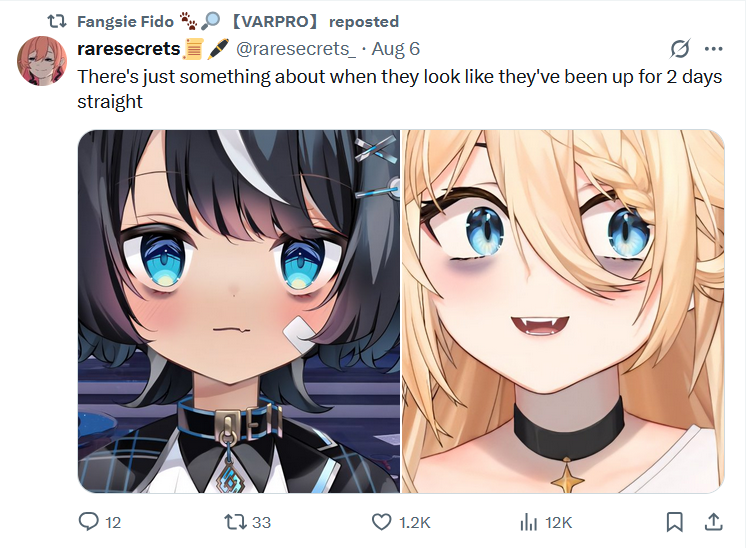The width and height of the screenshot is (755, 548).
Task: Click the Grok explain-this-post icon
Action: (680, 49)
